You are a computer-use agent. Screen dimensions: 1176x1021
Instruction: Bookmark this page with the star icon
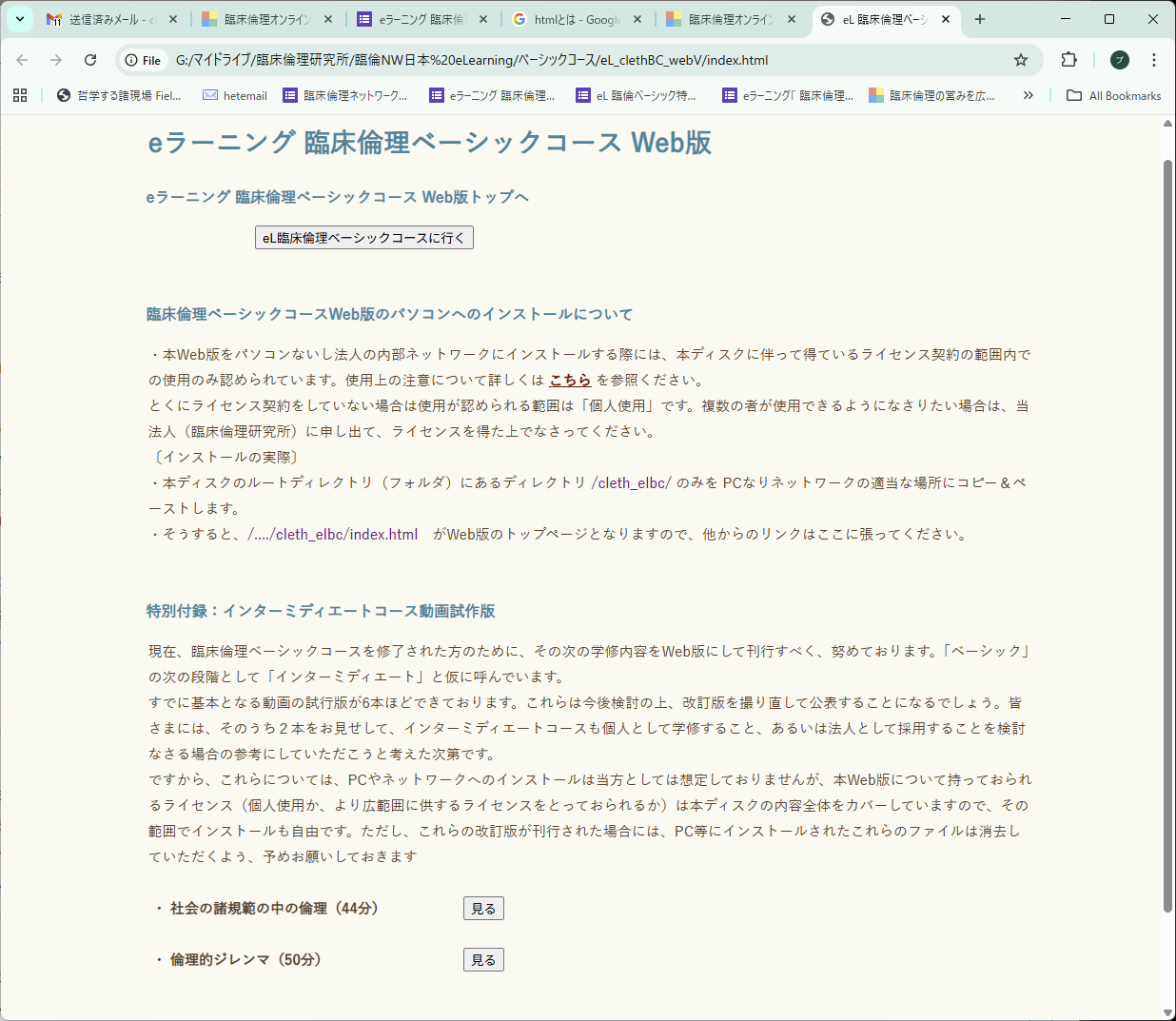(1021, 59)
